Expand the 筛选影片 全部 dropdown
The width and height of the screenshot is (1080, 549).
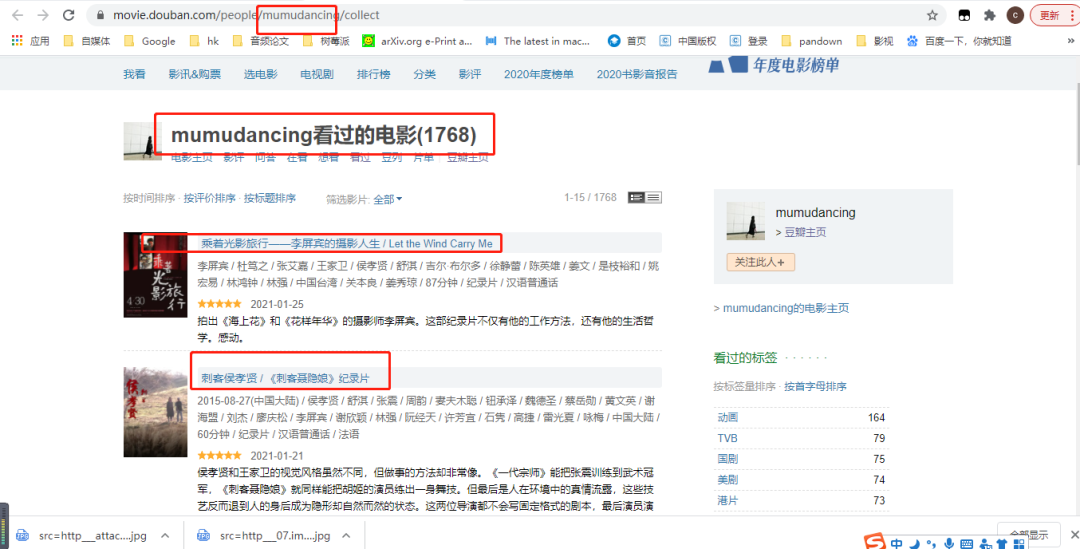388,199
